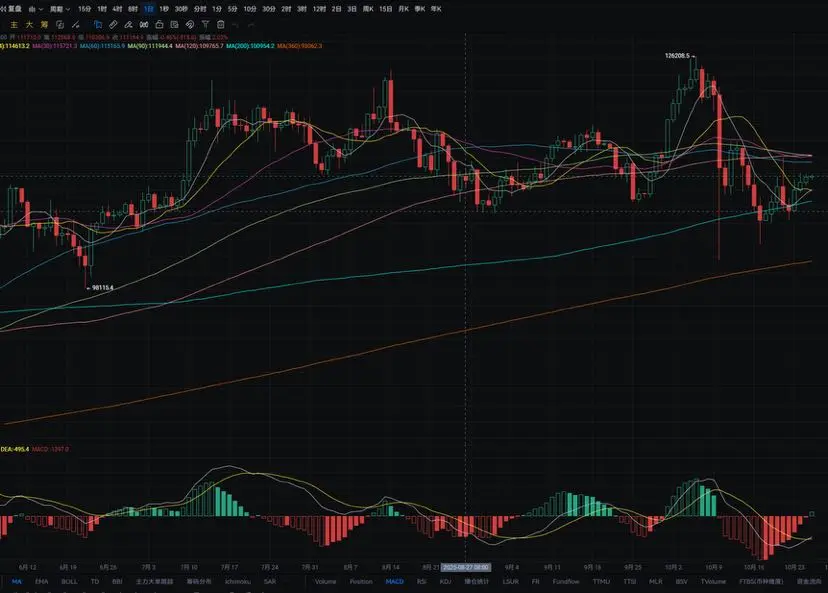Toggle the Volume sub-indicator
This screenshot has width=828, height=593.
pos(325,581)
